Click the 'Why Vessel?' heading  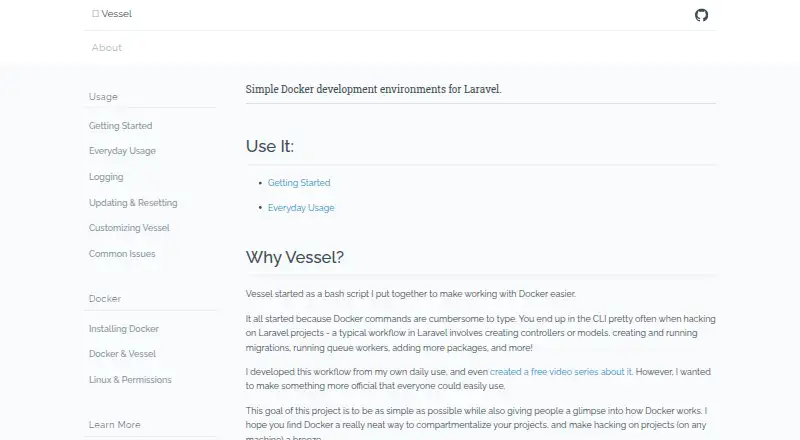pyautogui.click(x=295, y=257)
